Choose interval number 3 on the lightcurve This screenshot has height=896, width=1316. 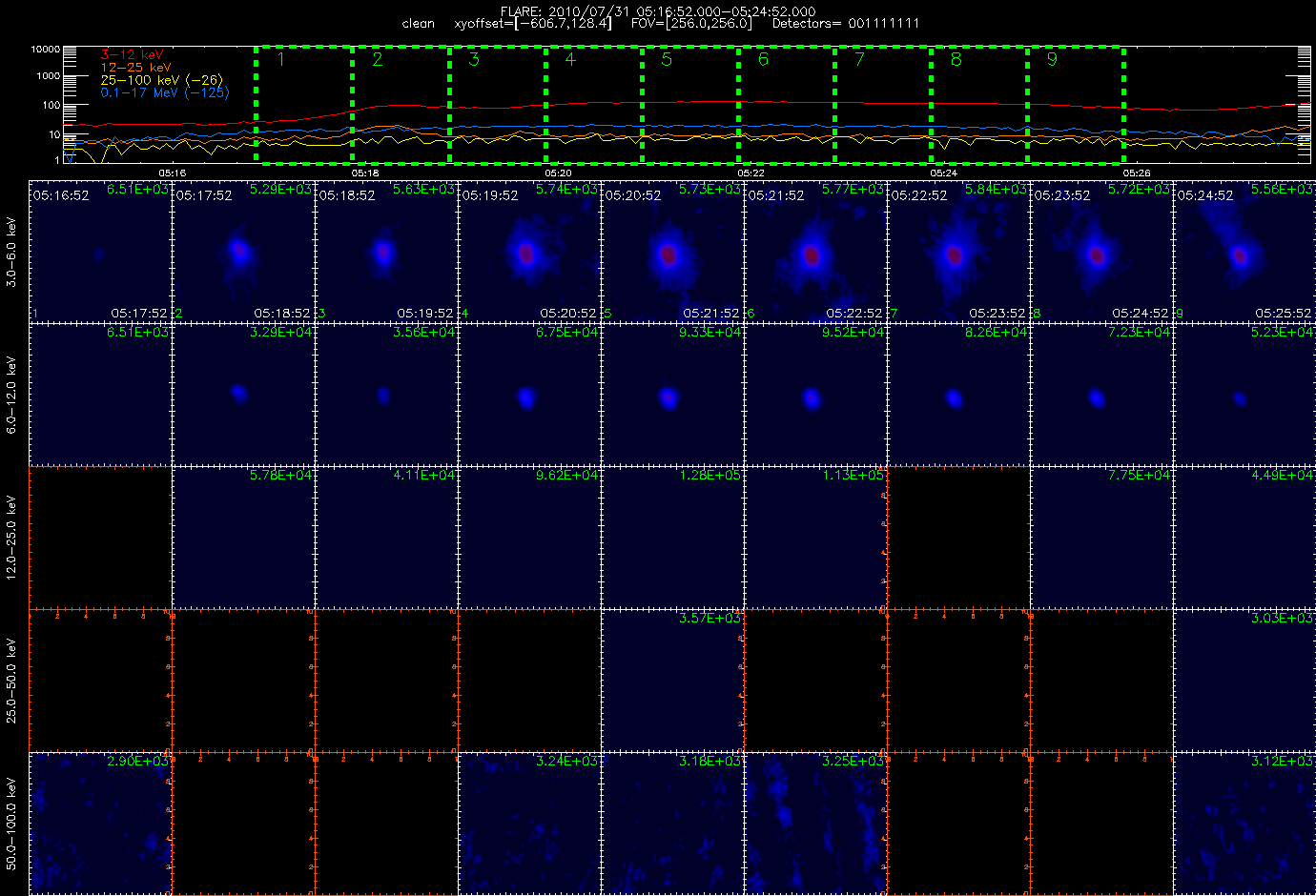tap(474, 60)
